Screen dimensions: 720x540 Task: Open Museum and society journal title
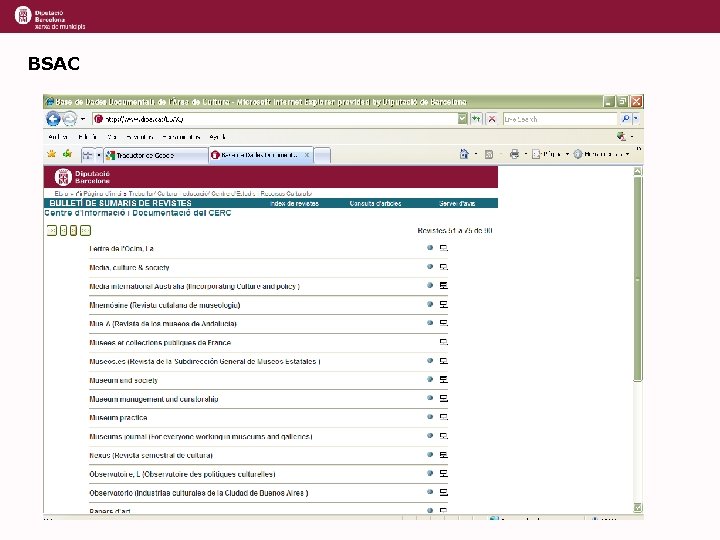pos(124,380)
